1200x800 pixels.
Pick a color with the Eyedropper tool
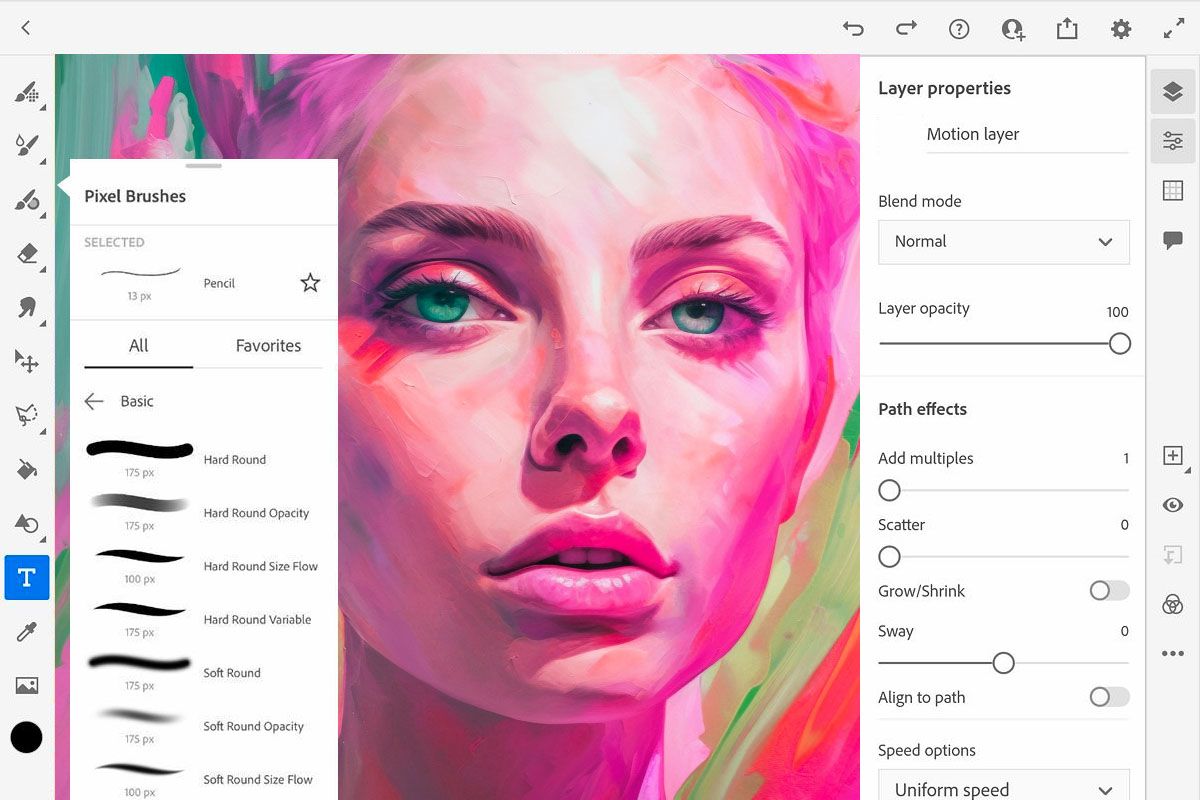[x=26, y=631]
